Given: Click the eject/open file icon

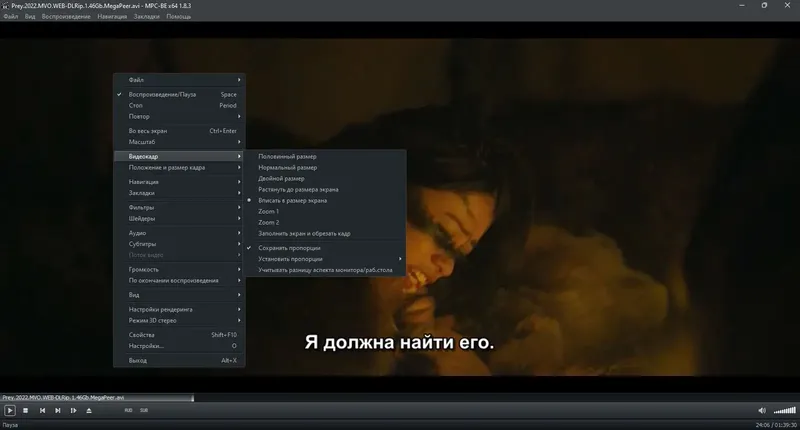Looking at the screenshot, I should click(89, 410).
